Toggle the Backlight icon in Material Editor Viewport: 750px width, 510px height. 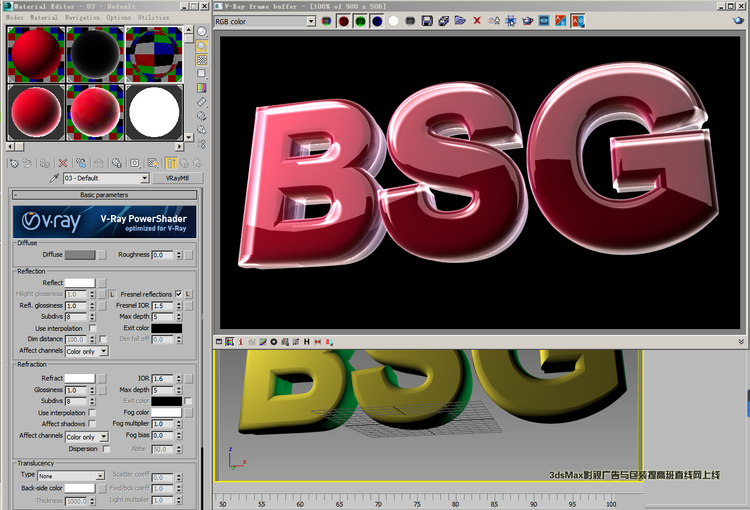tap(202, 46)
